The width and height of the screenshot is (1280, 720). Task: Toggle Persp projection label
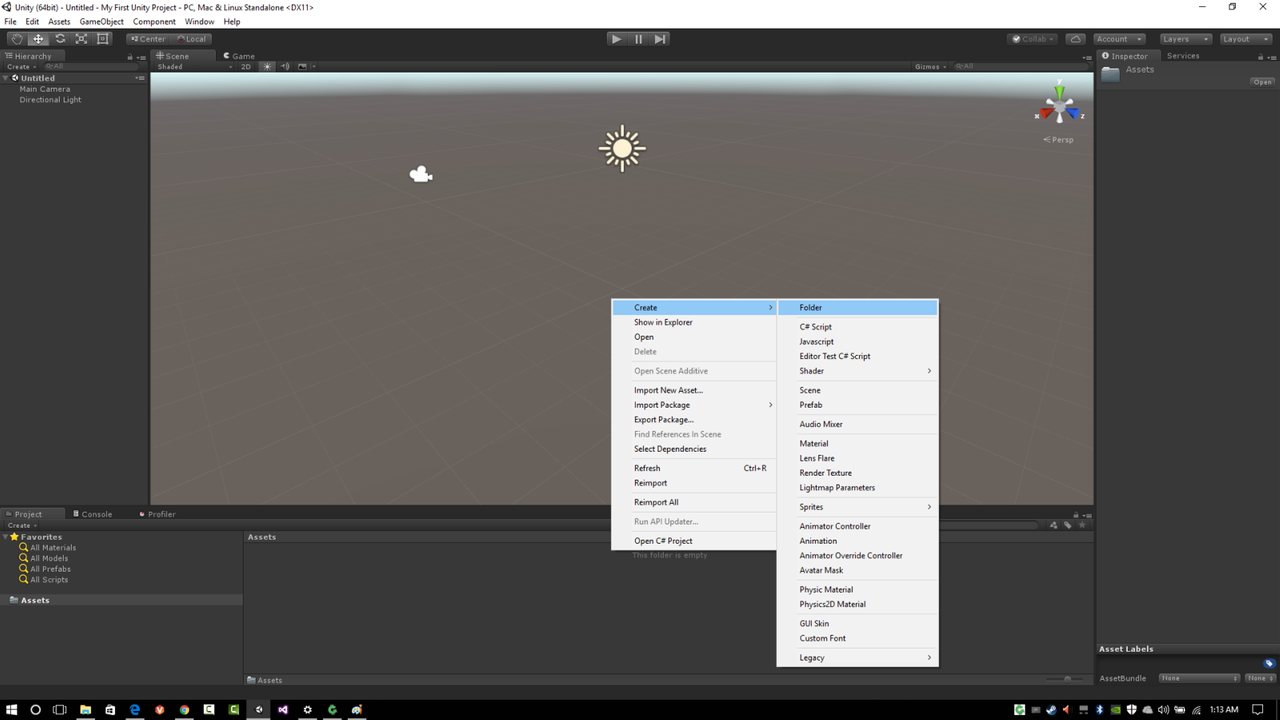(1059, 140)
